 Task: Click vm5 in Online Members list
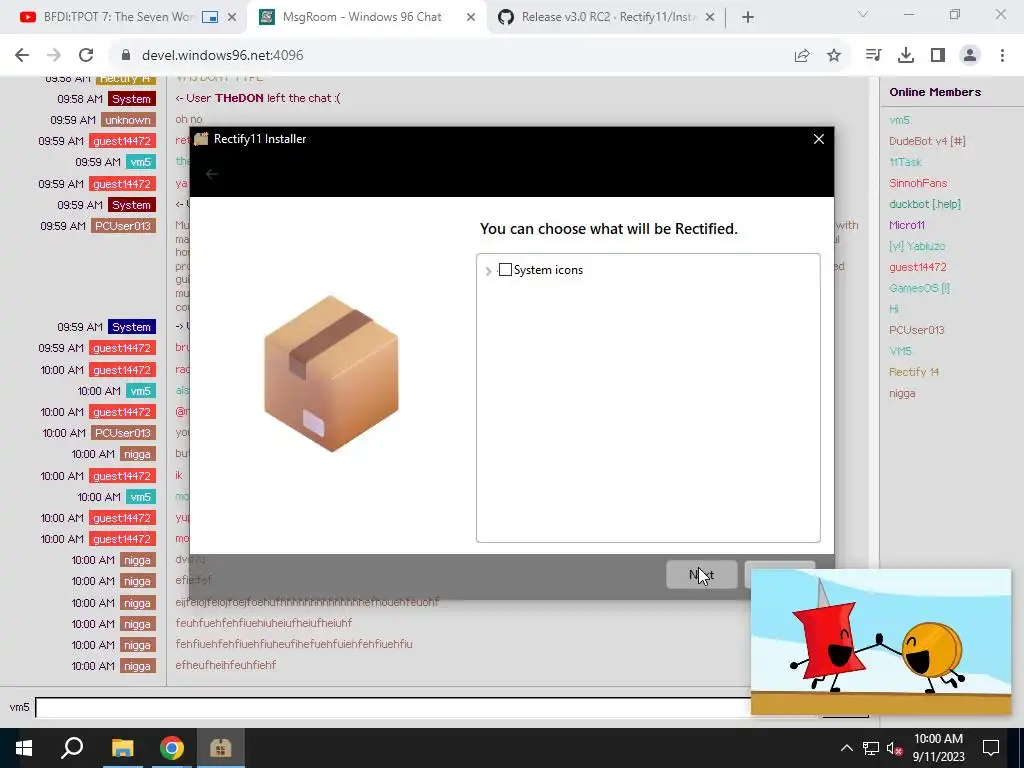pyautogui.click(x=899, y=120)
